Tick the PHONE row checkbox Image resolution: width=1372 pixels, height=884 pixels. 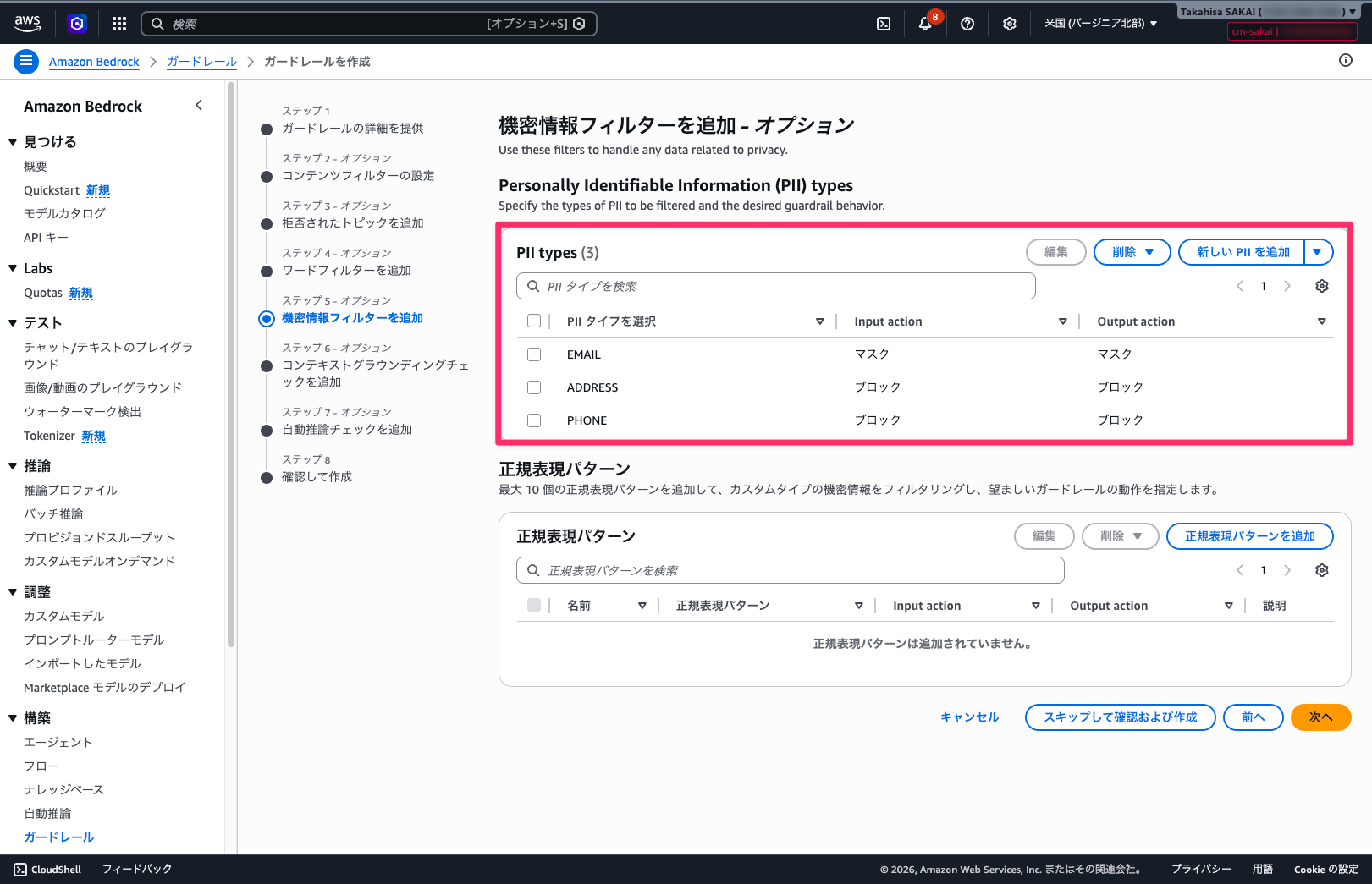[x=534, y=420]
